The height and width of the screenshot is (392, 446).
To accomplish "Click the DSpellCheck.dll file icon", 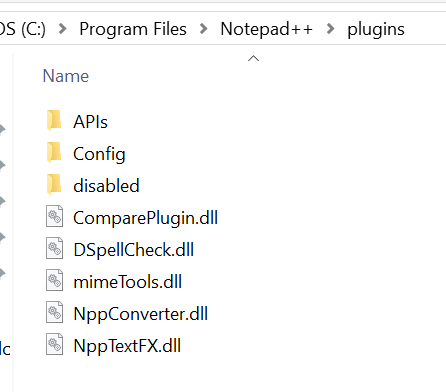I will click(x=54, y=248).
